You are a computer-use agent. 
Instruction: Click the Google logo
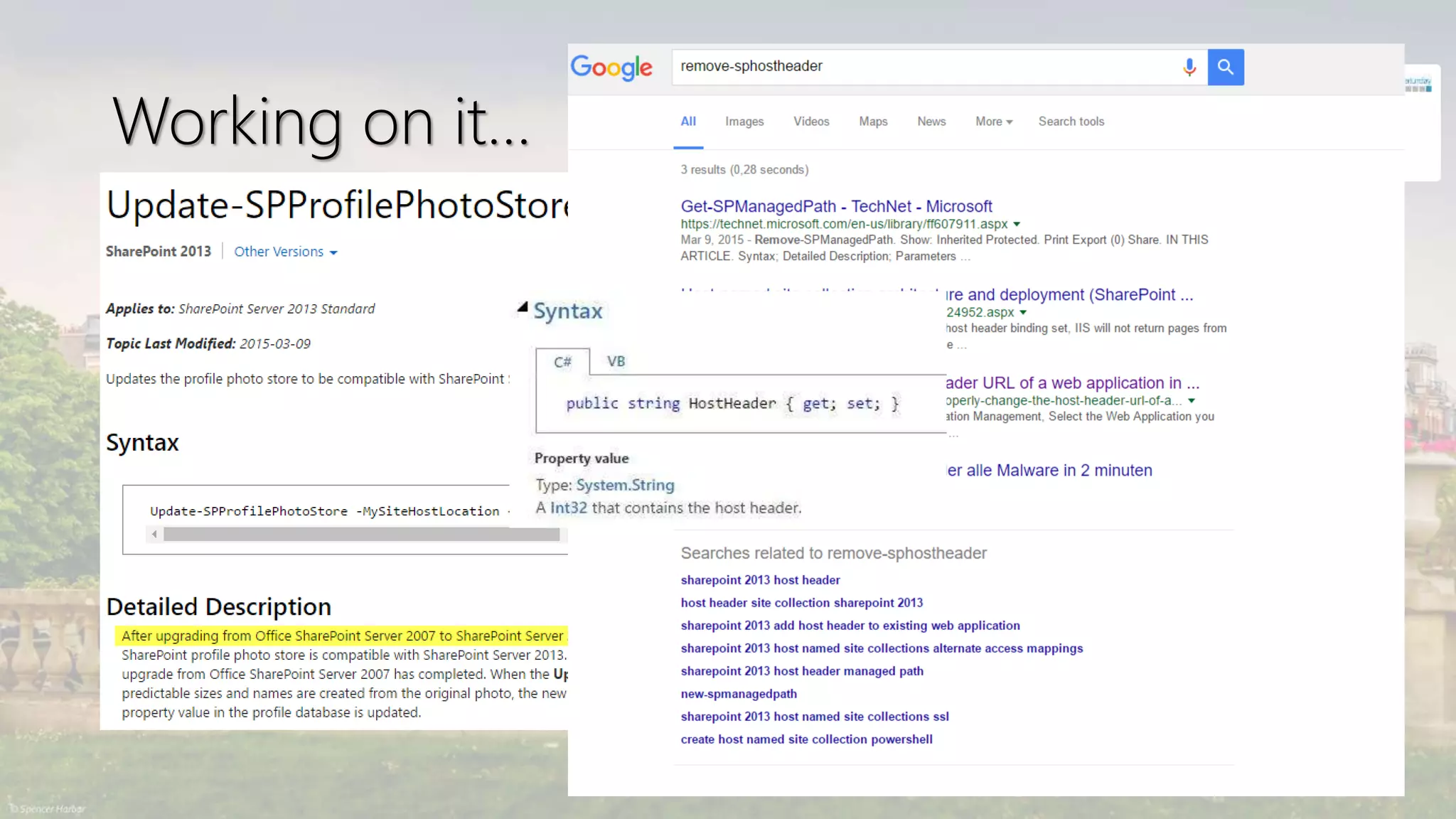[x=611, y=68]
